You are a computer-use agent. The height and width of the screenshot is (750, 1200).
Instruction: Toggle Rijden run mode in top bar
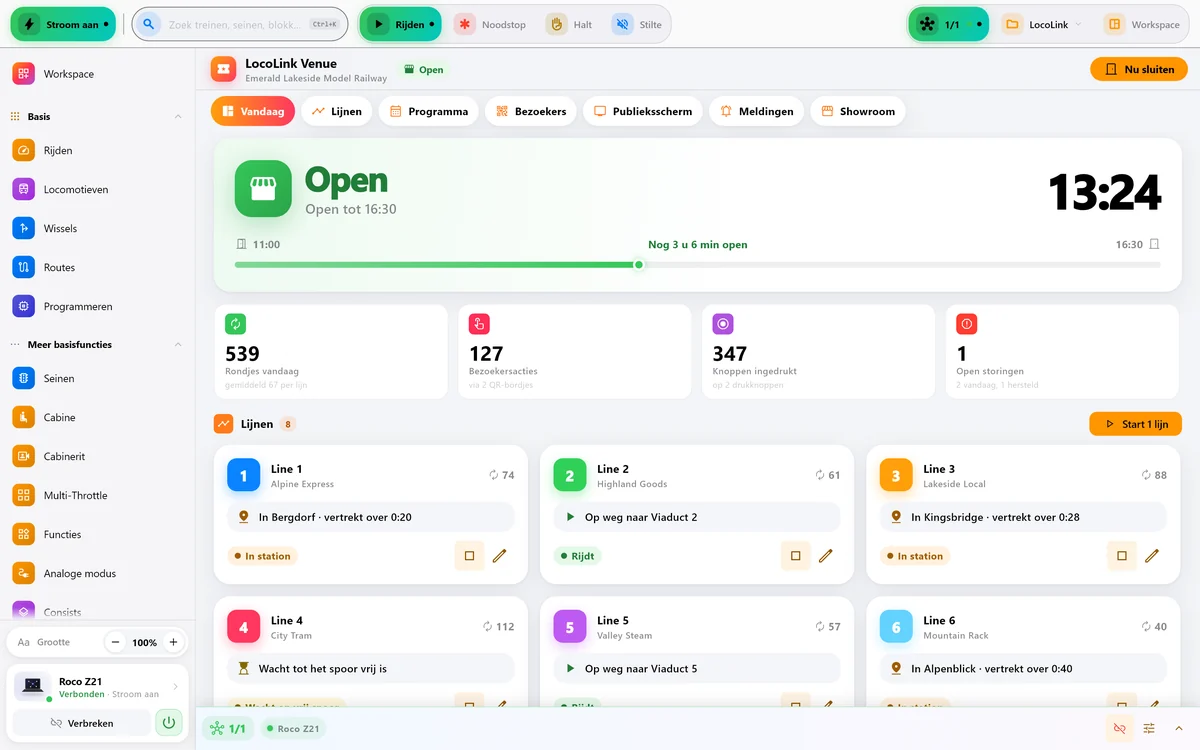pos(400,24)
